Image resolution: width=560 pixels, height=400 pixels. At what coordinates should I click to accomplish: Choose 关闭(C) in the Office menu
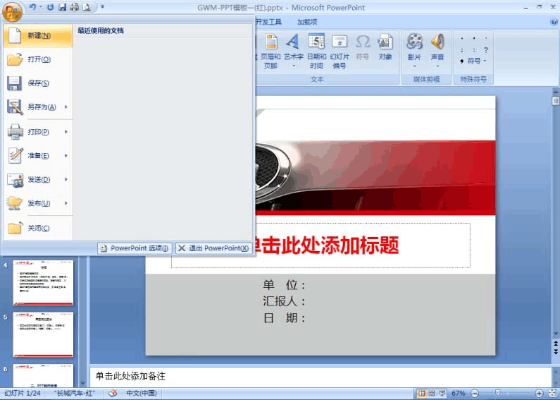38,228
